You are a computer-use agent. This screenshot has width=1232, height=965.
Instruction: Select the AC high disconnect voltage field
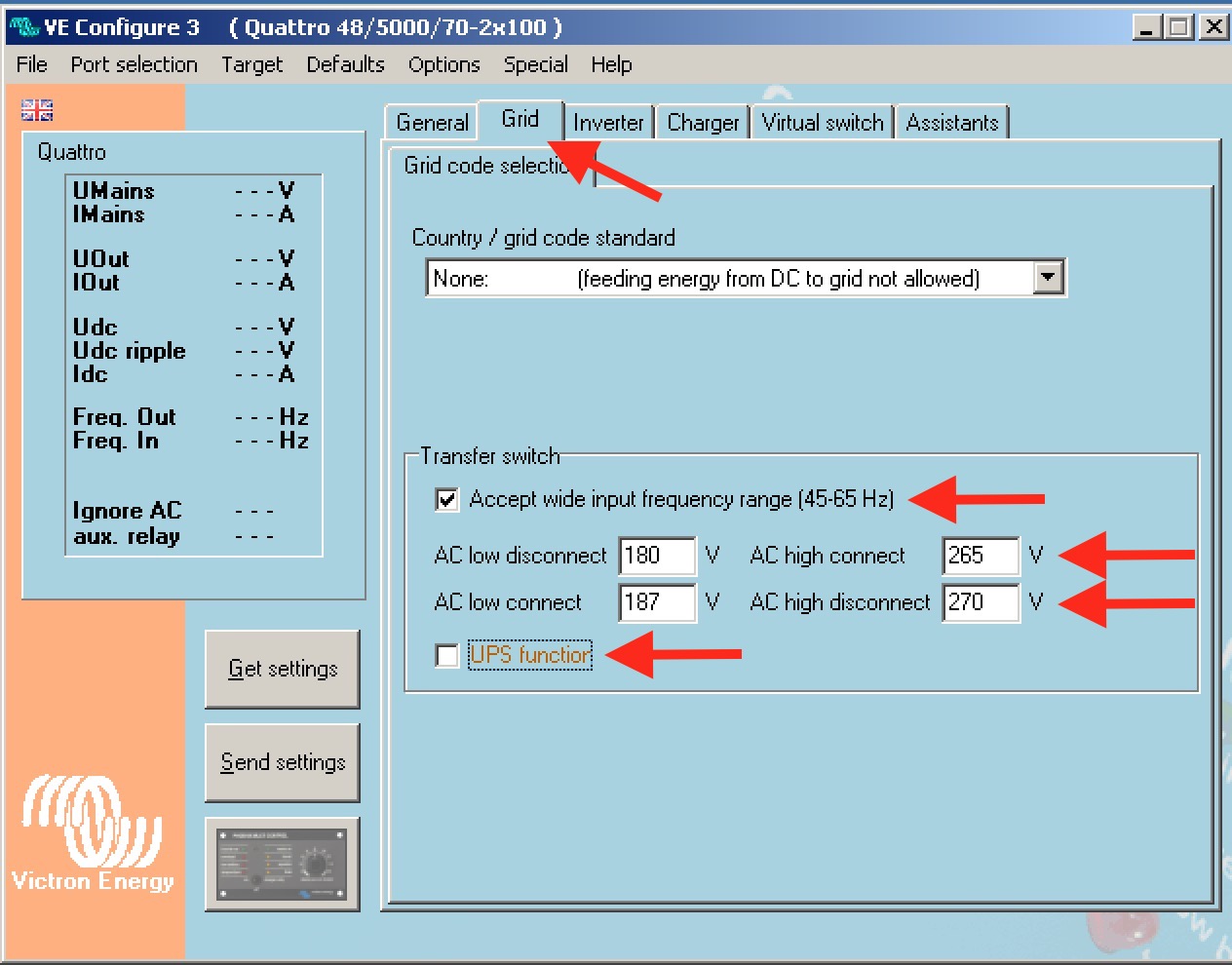coord(981,602)
